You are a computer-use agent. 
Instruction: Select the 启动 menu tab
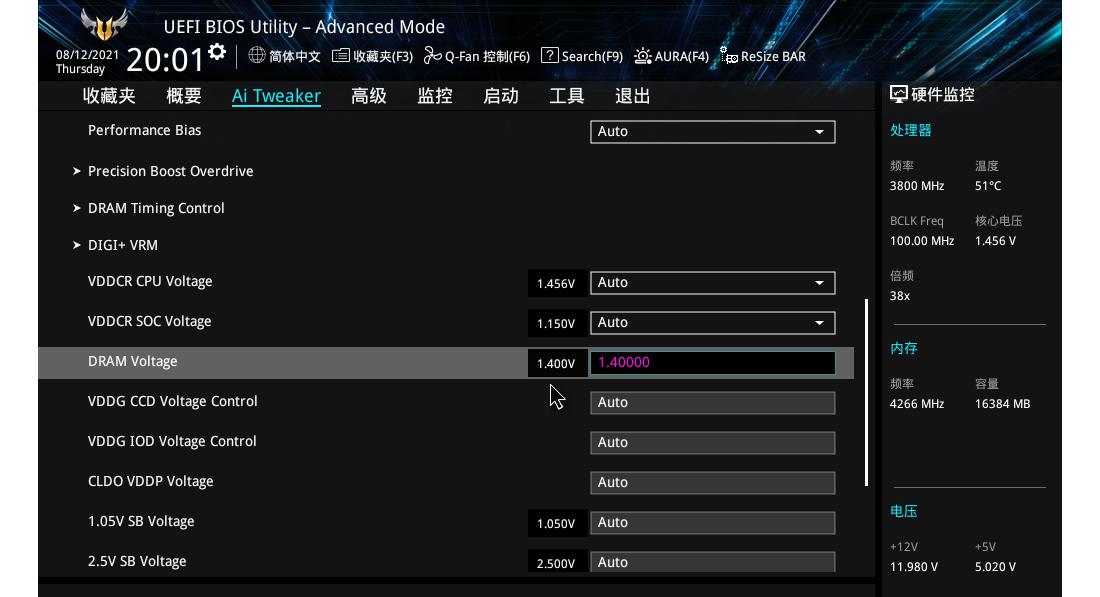pyautogui.click(x=500, y=95)
